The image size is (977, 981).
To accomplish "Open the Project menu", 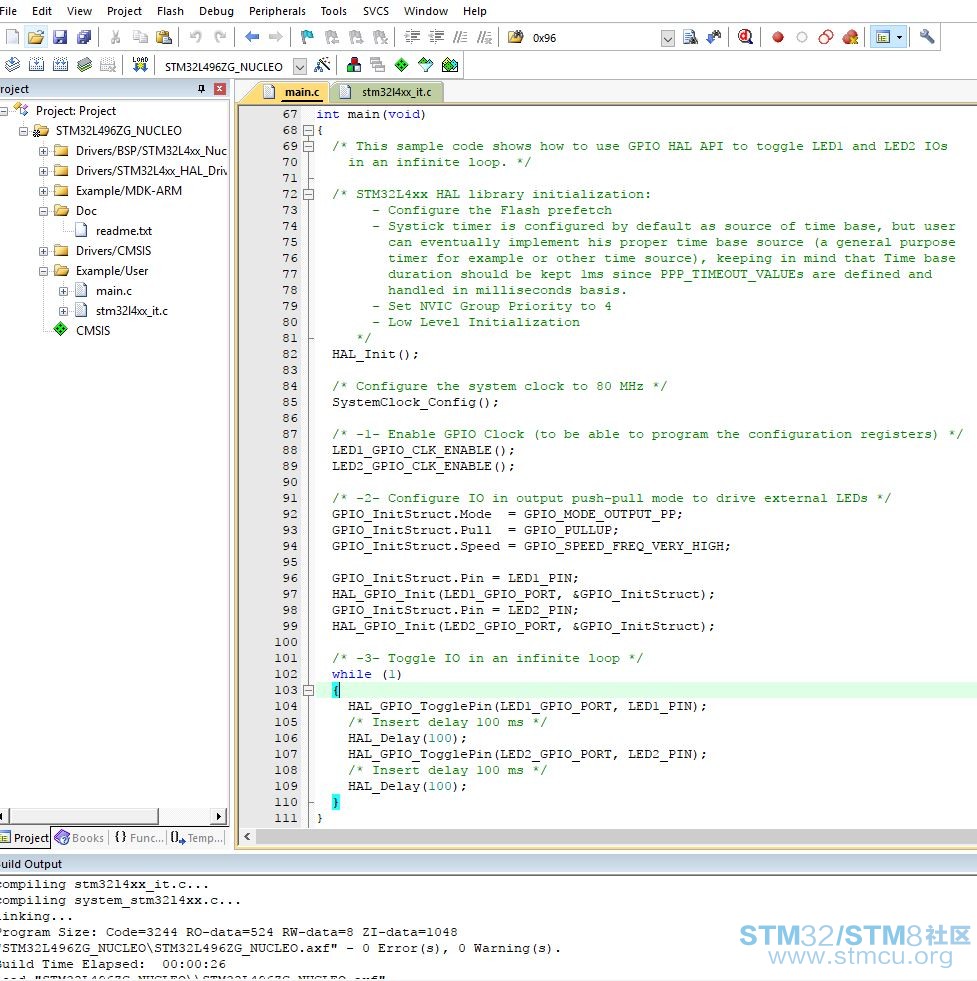I will tap(124, 11).
